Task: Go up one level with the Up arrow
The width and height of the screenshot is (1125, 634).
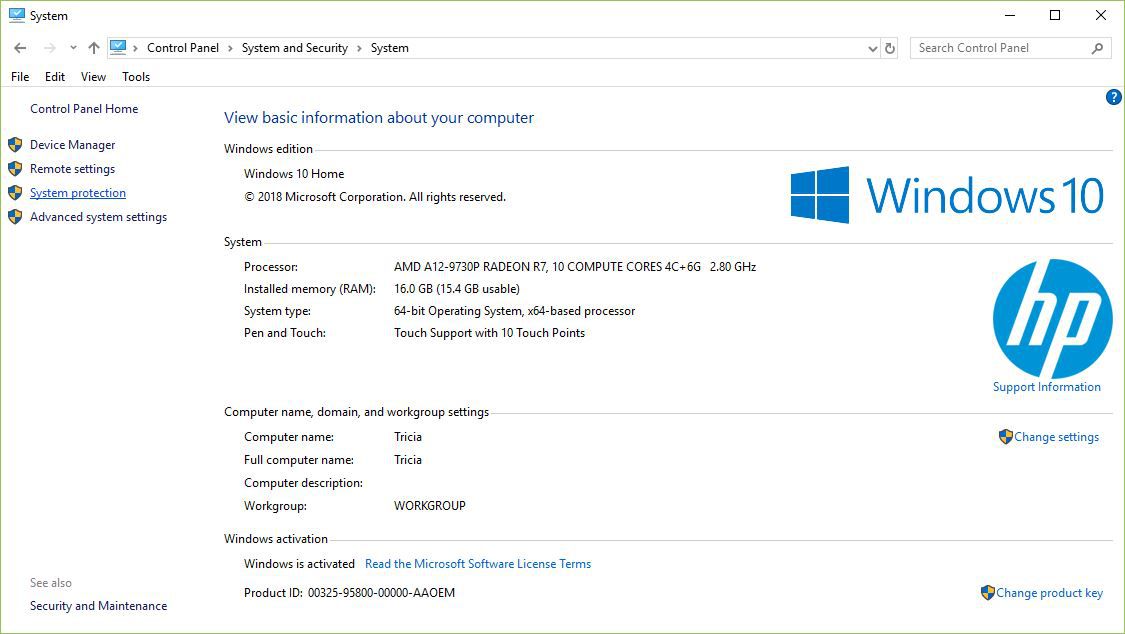Action: click(94, 48)
